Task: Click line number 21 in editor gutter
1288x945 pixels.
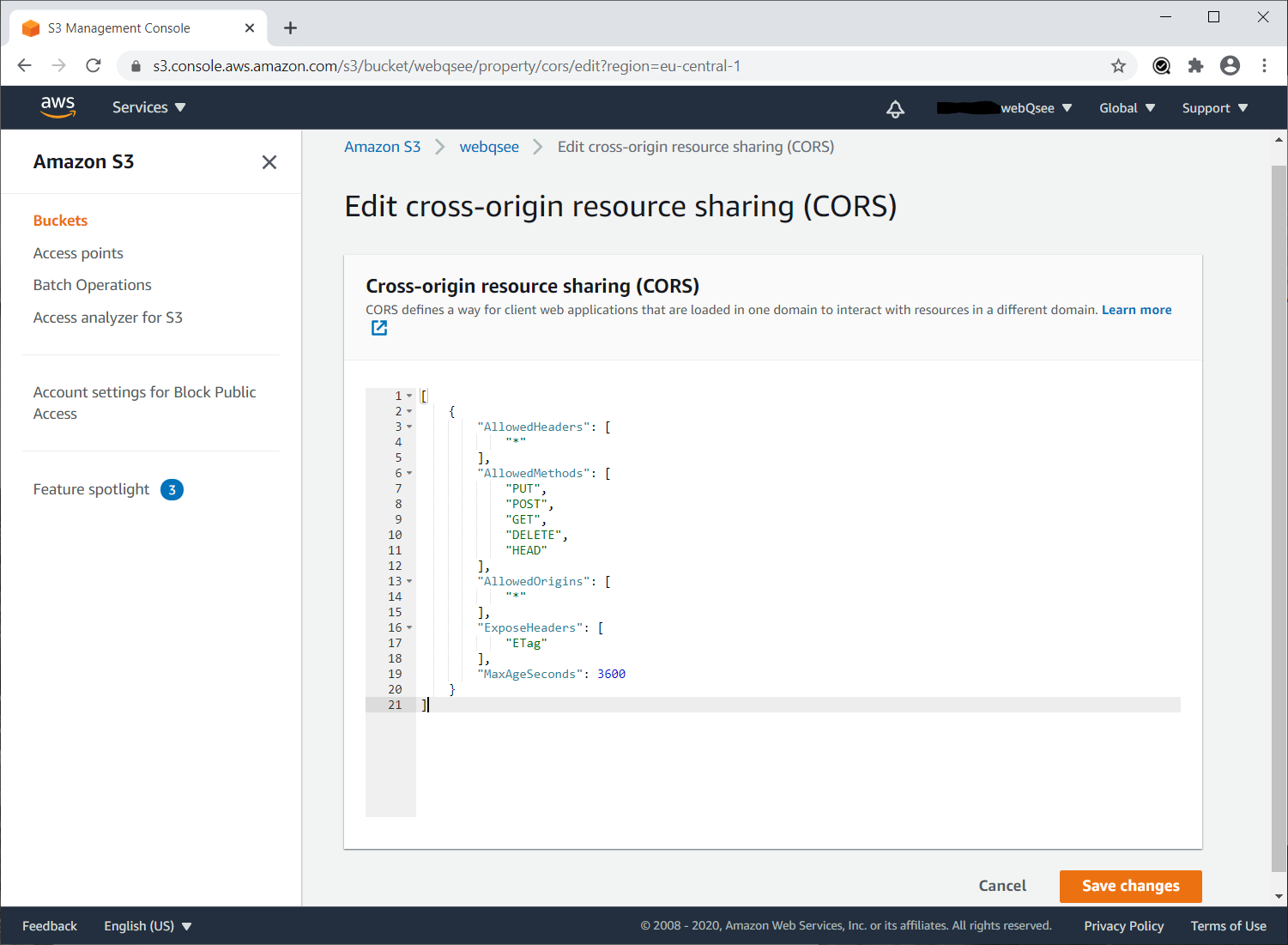Action: tap(395, 705)
